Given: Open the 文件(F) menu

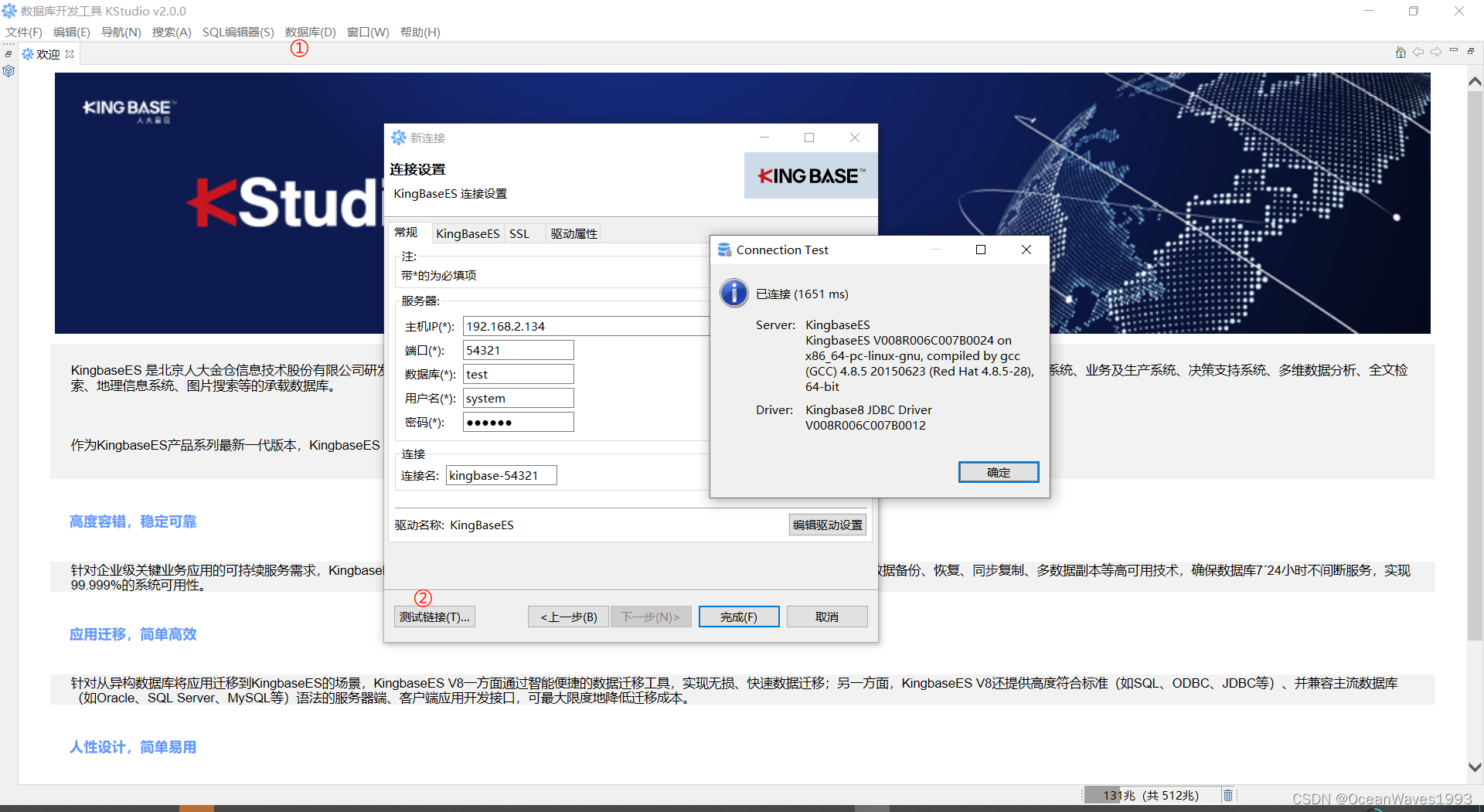Looking at the screenshot, I should click(24, 32).
